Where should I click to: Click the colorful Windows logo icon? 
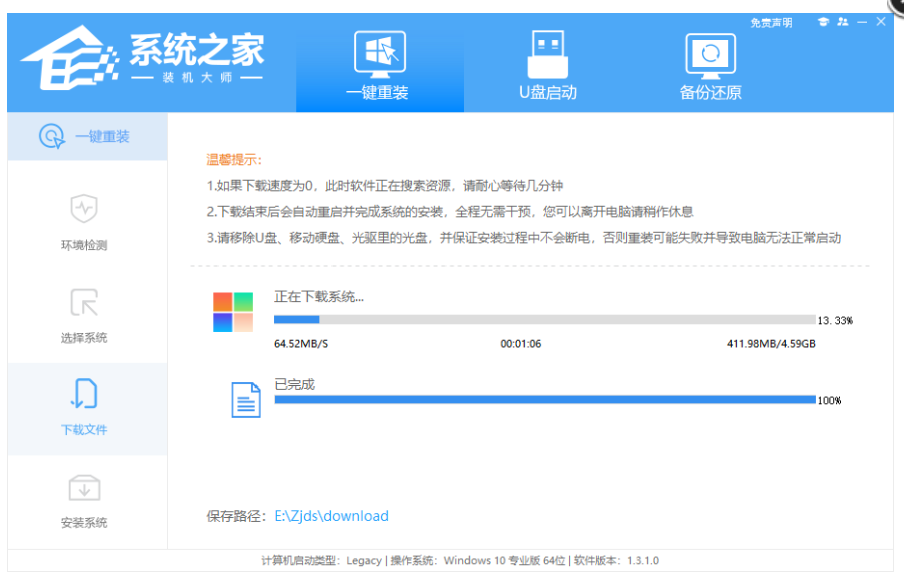[x=233, y=312]
